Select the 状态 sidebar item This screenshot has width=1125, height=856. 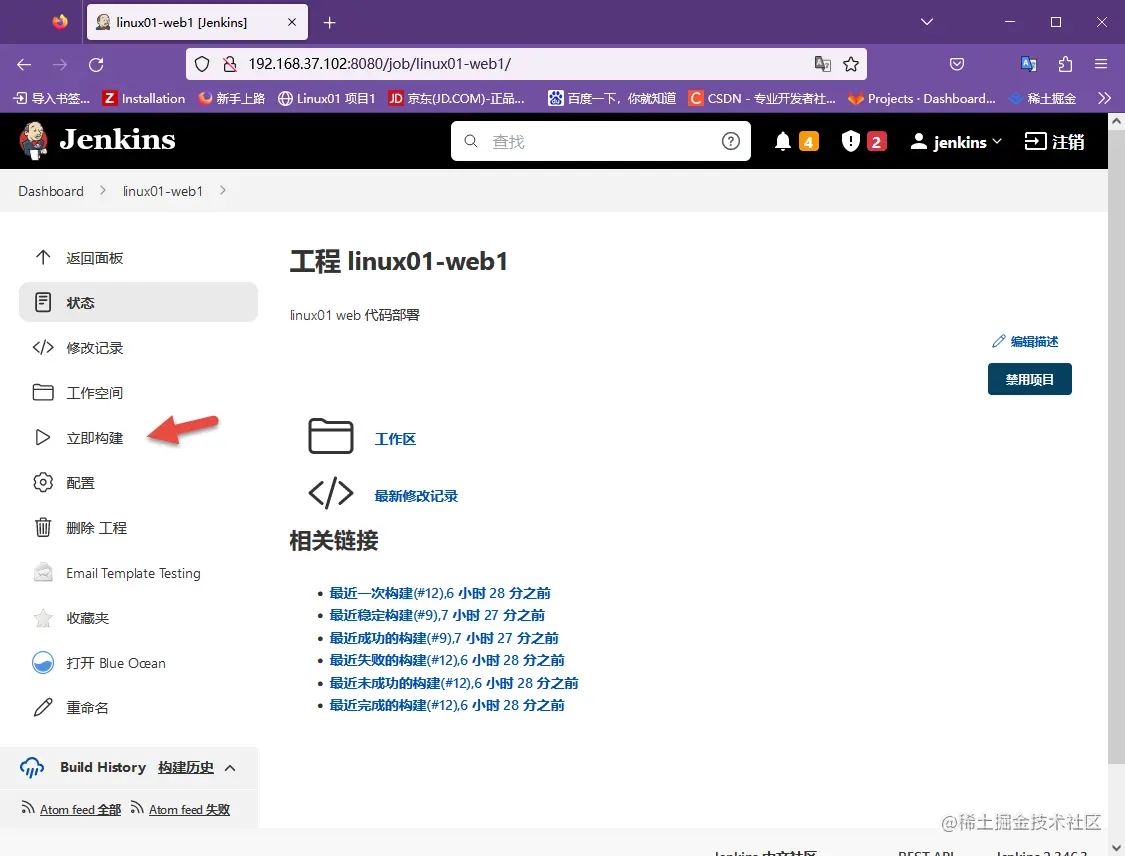[138, 302]
